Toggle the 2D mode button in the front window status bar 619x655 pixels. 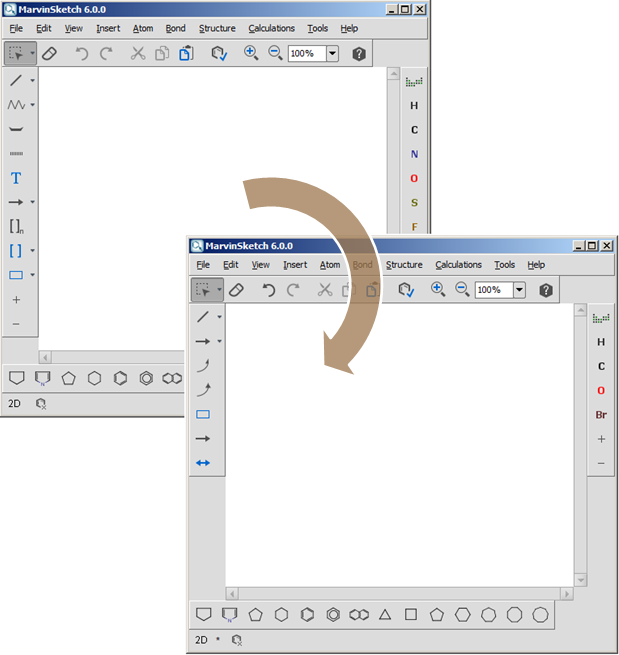tap(201, 639)
